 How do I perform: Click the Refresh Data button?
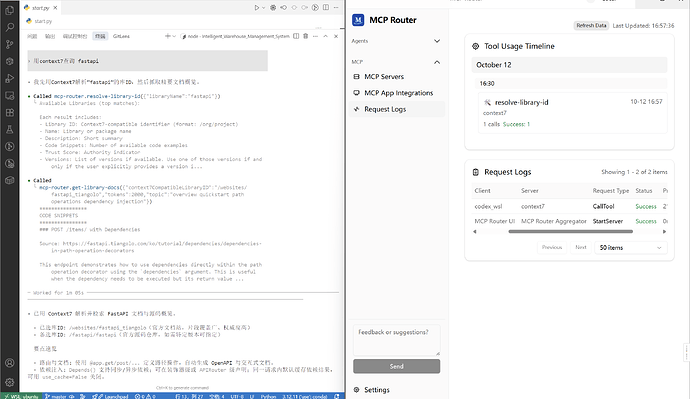point(591,26)
